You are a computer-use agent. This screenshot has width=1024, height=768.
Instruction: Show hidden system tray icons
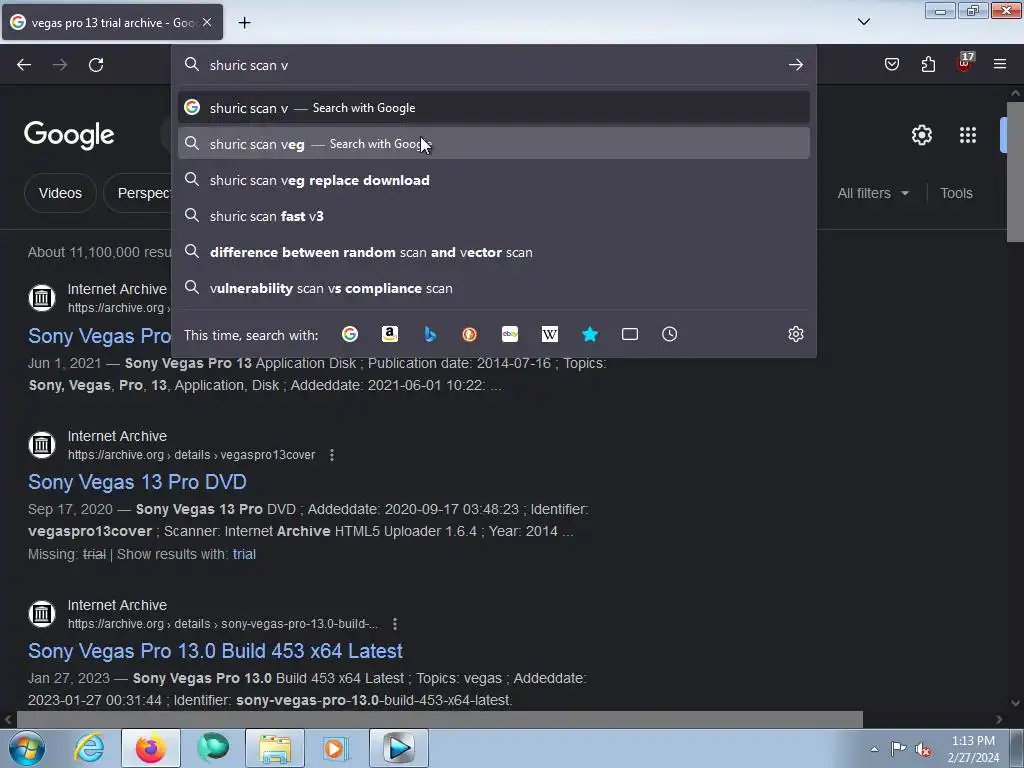point(874,749)
